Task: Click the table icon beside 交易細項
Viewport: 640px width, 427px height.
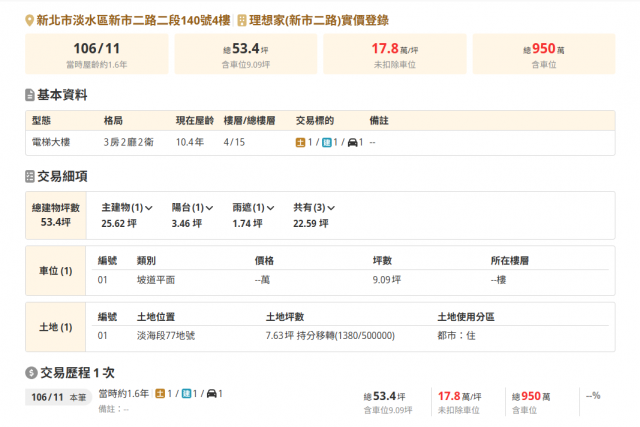Action: pos(30,176)
